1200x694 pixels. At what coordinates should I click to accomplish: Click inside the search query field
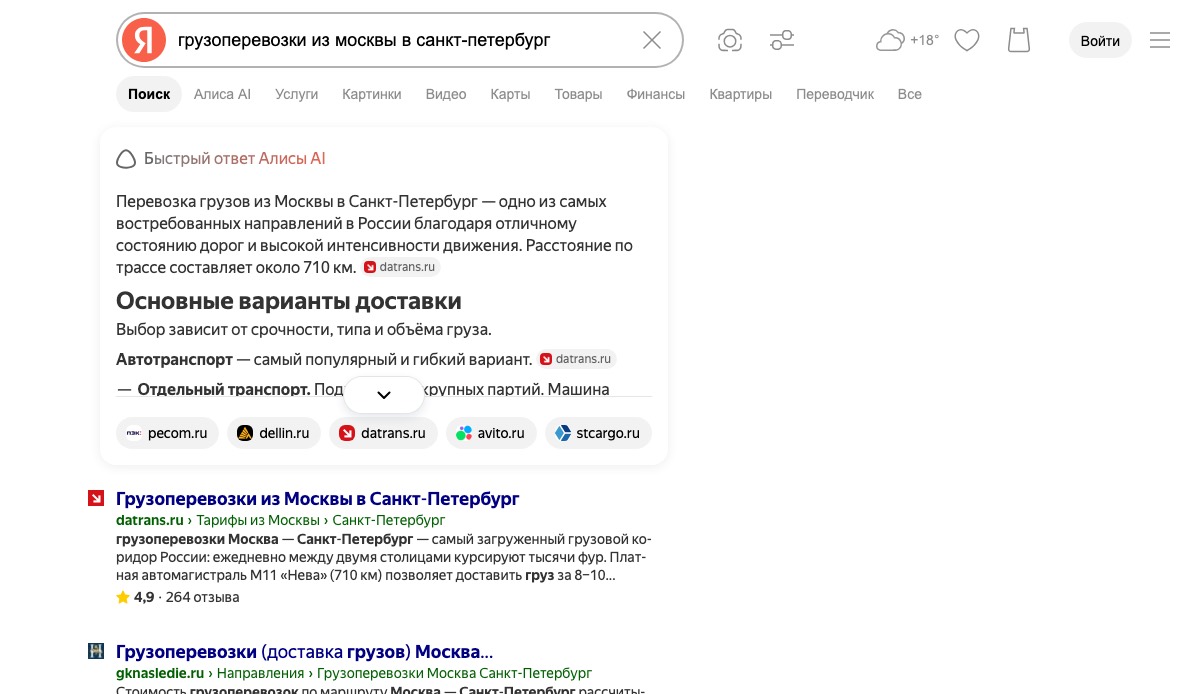pyautogui.click(x=400, y=40)
